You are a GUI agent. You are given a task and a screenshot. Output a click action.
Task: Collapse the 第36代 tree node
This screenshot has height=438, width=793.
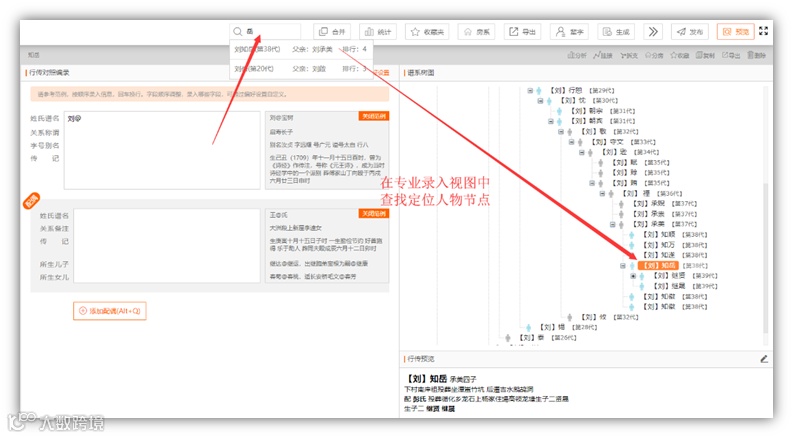tap(602, 193)
